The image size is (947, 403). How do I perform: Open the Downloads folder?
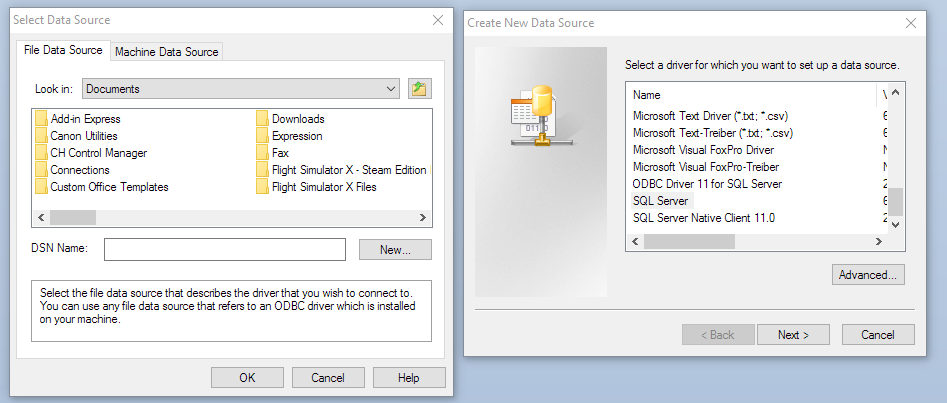291,119
